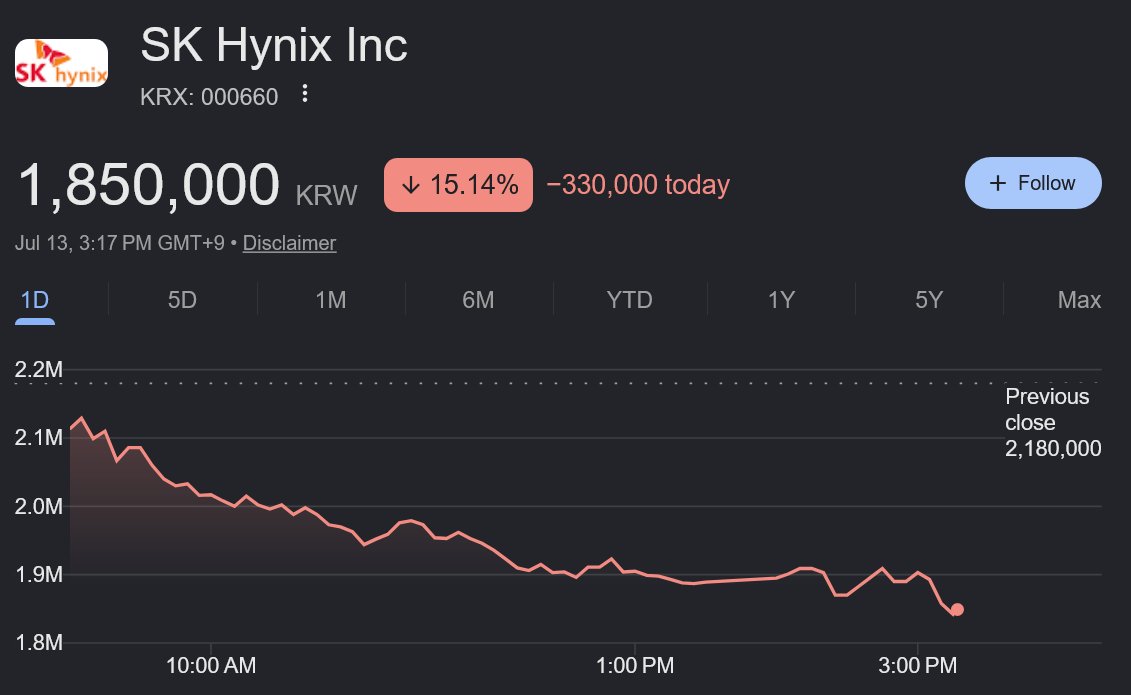This screenshot has width=1131, height=695.
Task: Click the 2.0M y-axis label
Action: (x=38, y=506)
